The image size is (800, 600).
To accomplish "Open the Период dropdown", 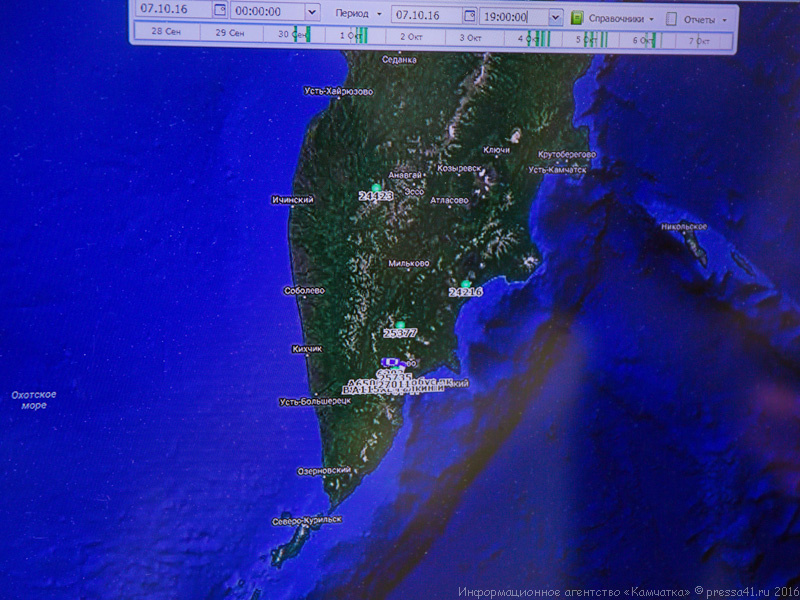I will point(360,15).
